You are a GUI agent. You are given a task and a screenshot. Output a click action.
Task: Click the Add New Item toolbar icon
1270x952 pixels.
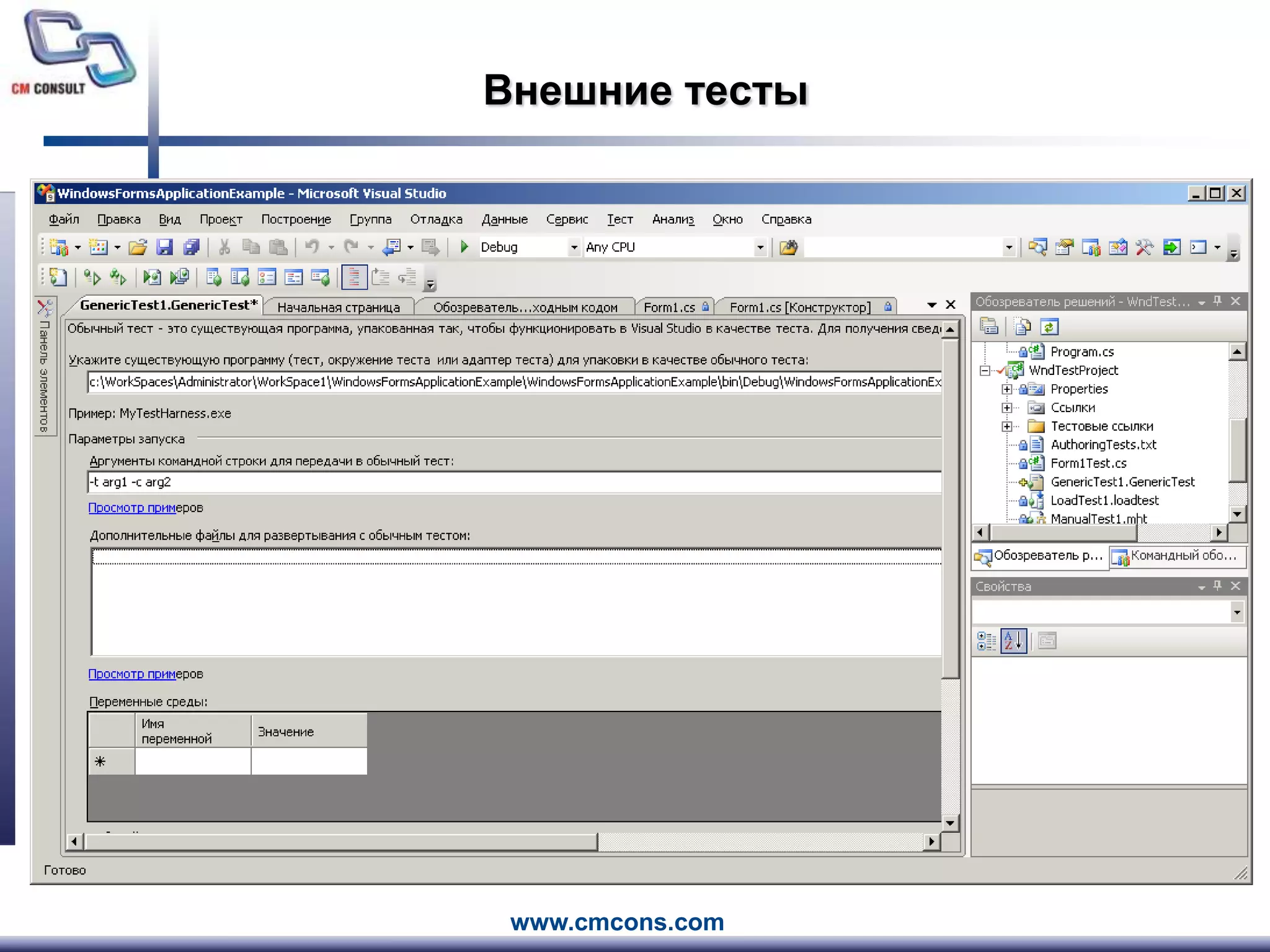pyautogui.click(x=98, y=247)
